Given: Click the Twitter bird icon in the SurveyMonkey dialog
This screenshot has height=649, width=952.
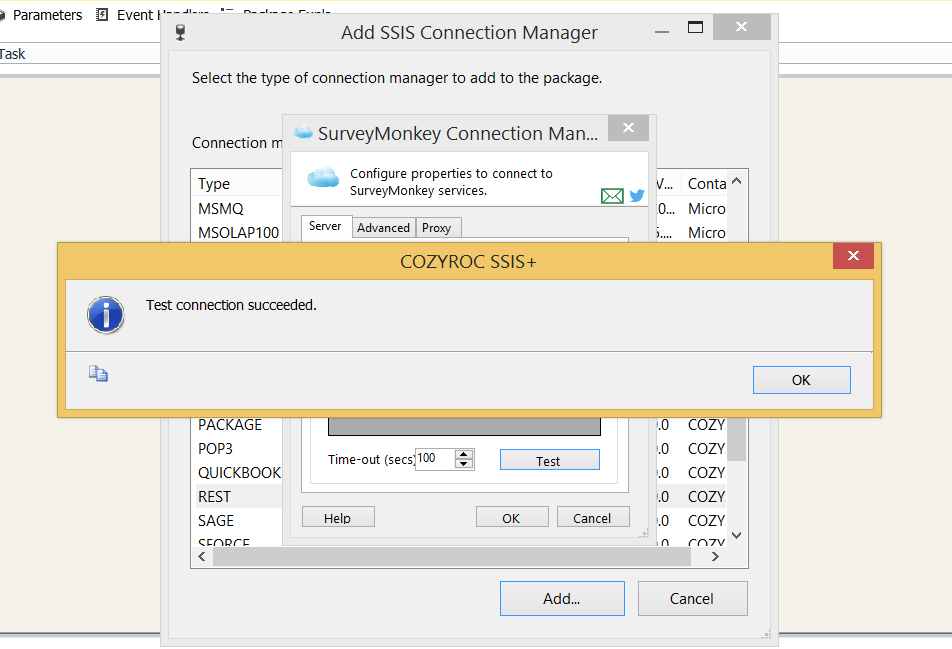Looking at the screenshot, I should (637, 195).
